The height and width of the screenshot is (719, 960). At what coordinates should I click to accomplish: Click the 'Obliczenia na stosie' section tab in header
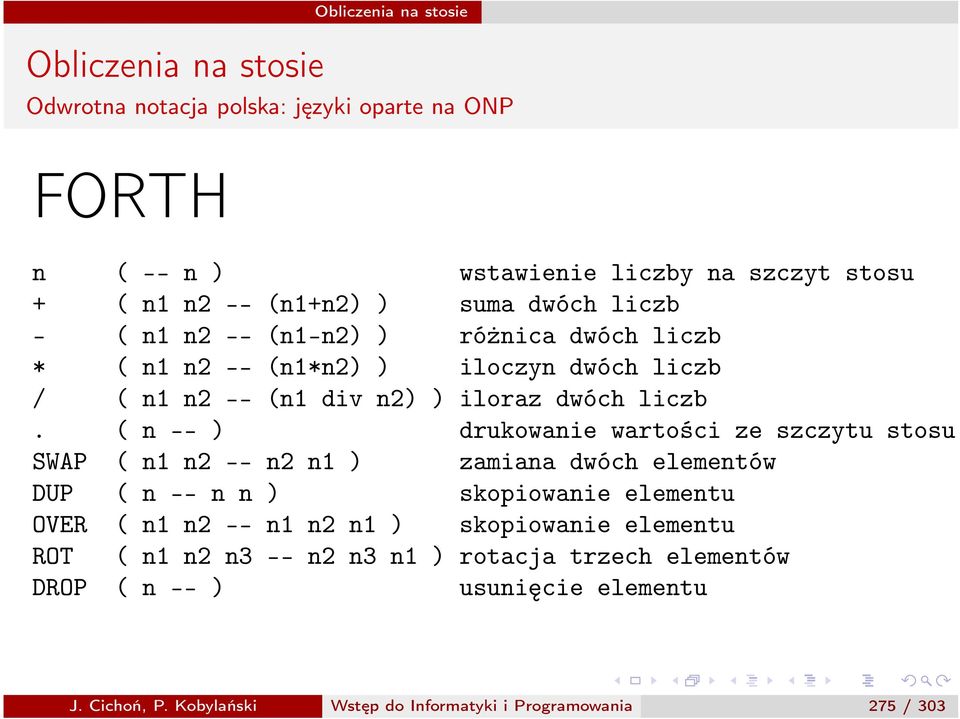click(x=391, y=12)
